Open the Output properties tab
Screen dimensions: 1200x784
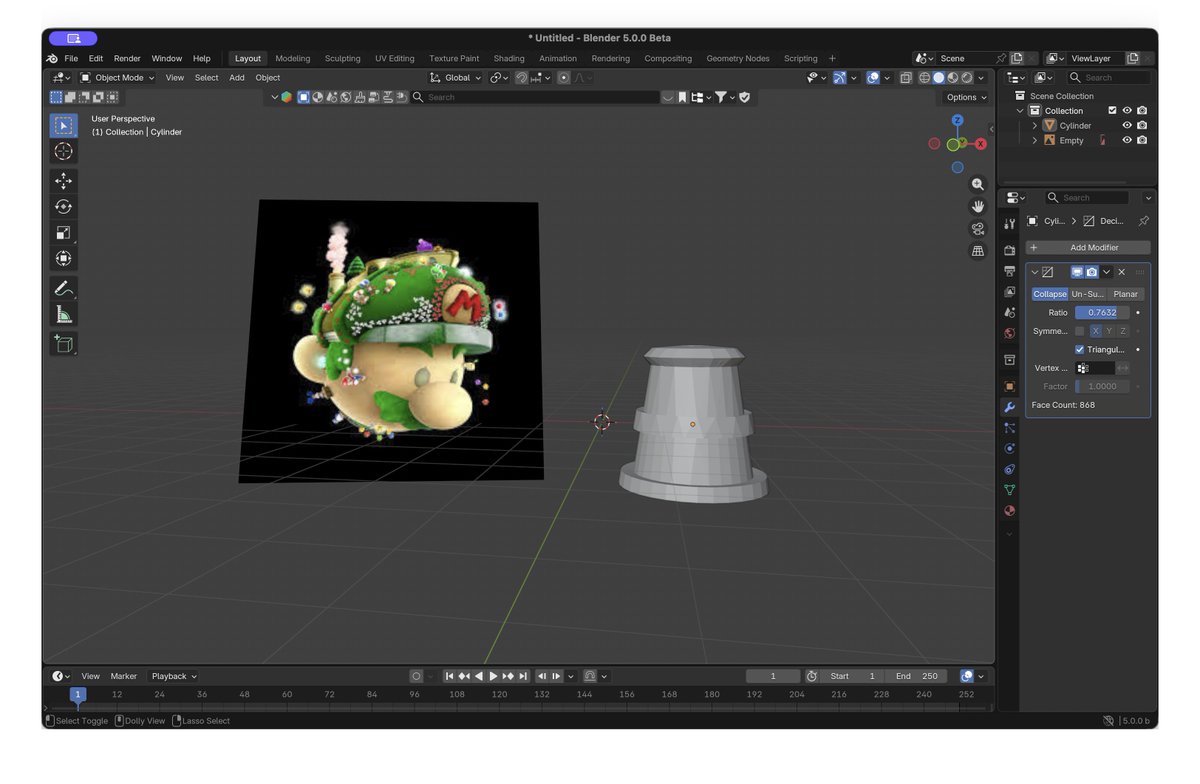[1009, 271]
